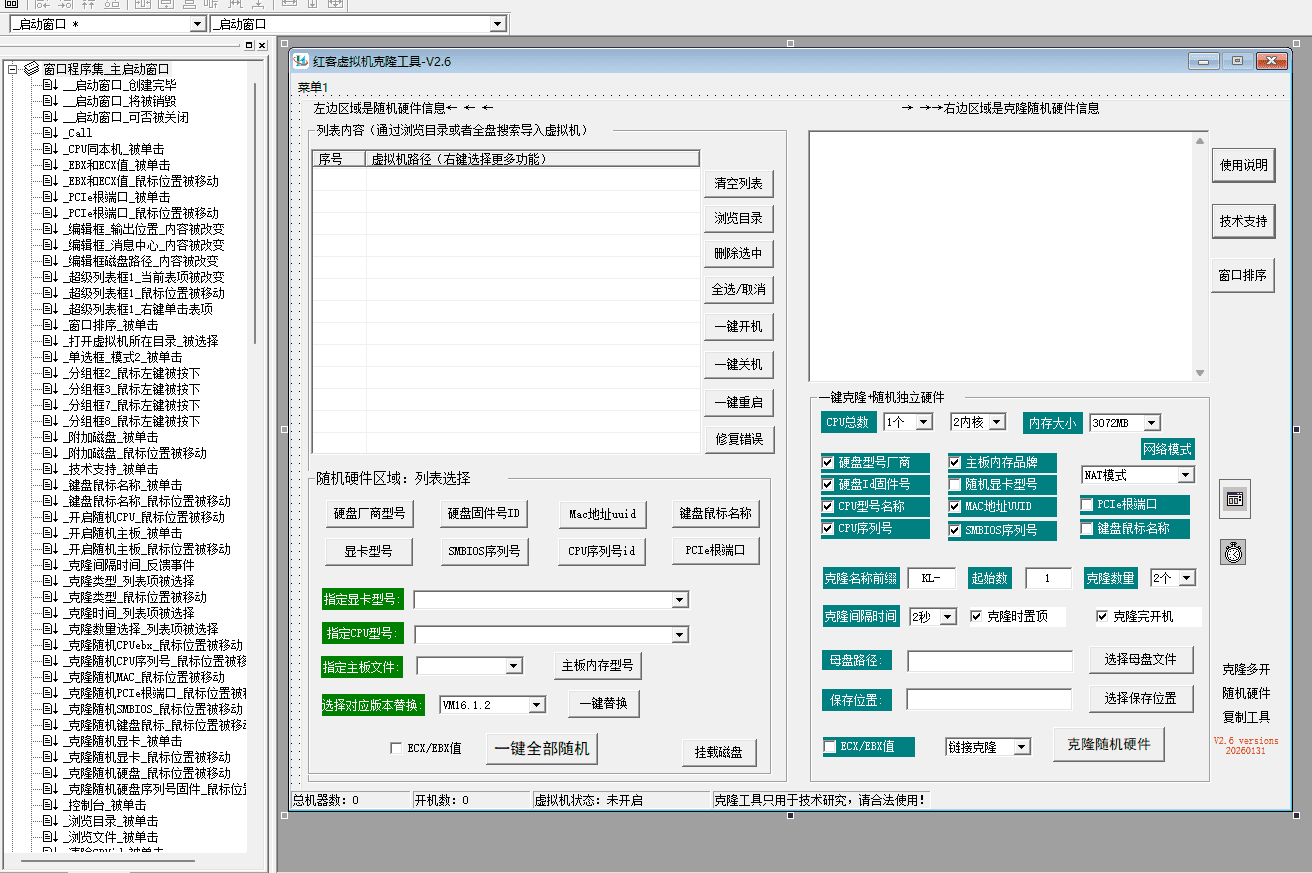This screenshot has height=873, width=1312.
Task: Select the stopwatch timer component icon
Action: 1233,551
